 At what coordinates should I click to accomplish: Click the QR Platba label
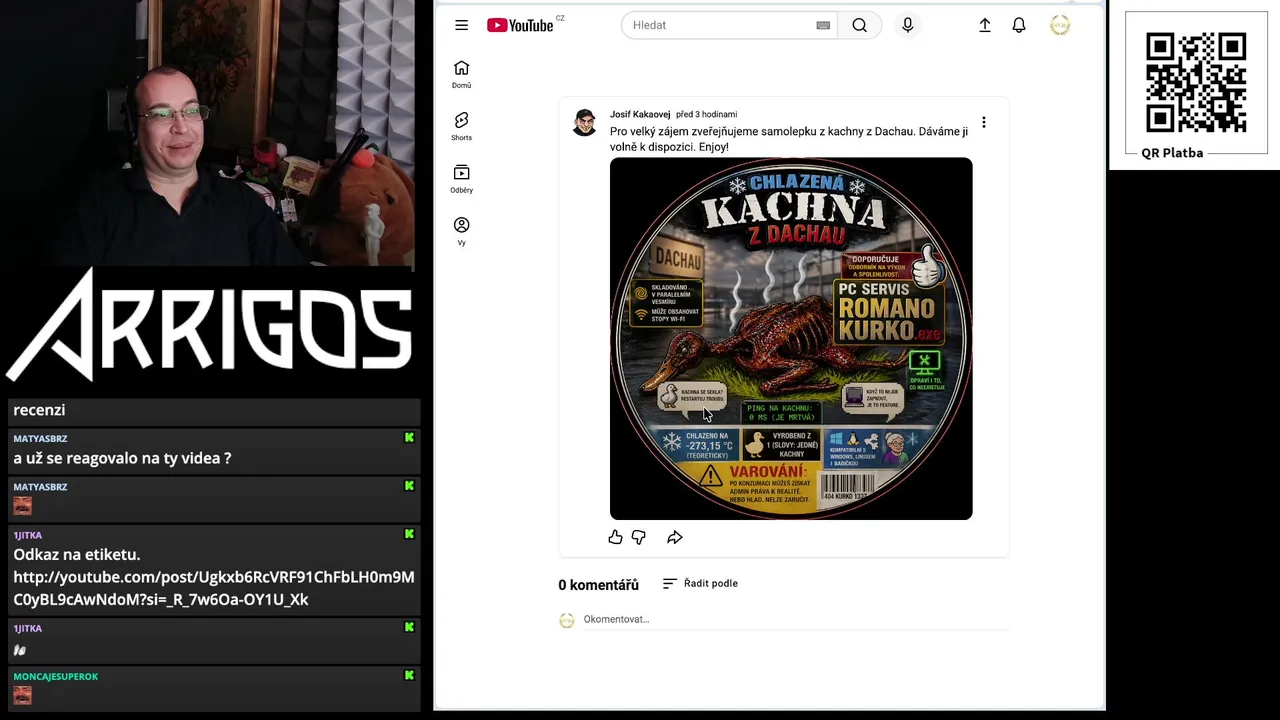point(1172,153)
